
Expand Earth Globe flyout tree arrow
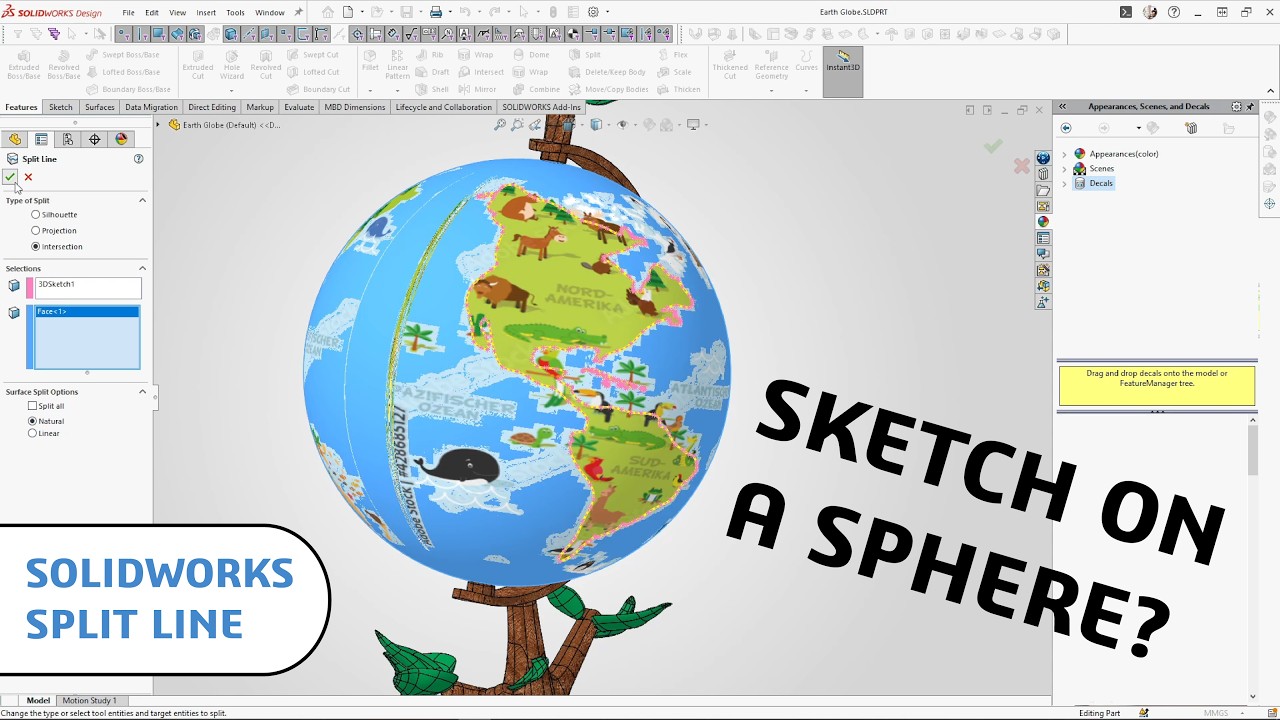click(157, 125)
